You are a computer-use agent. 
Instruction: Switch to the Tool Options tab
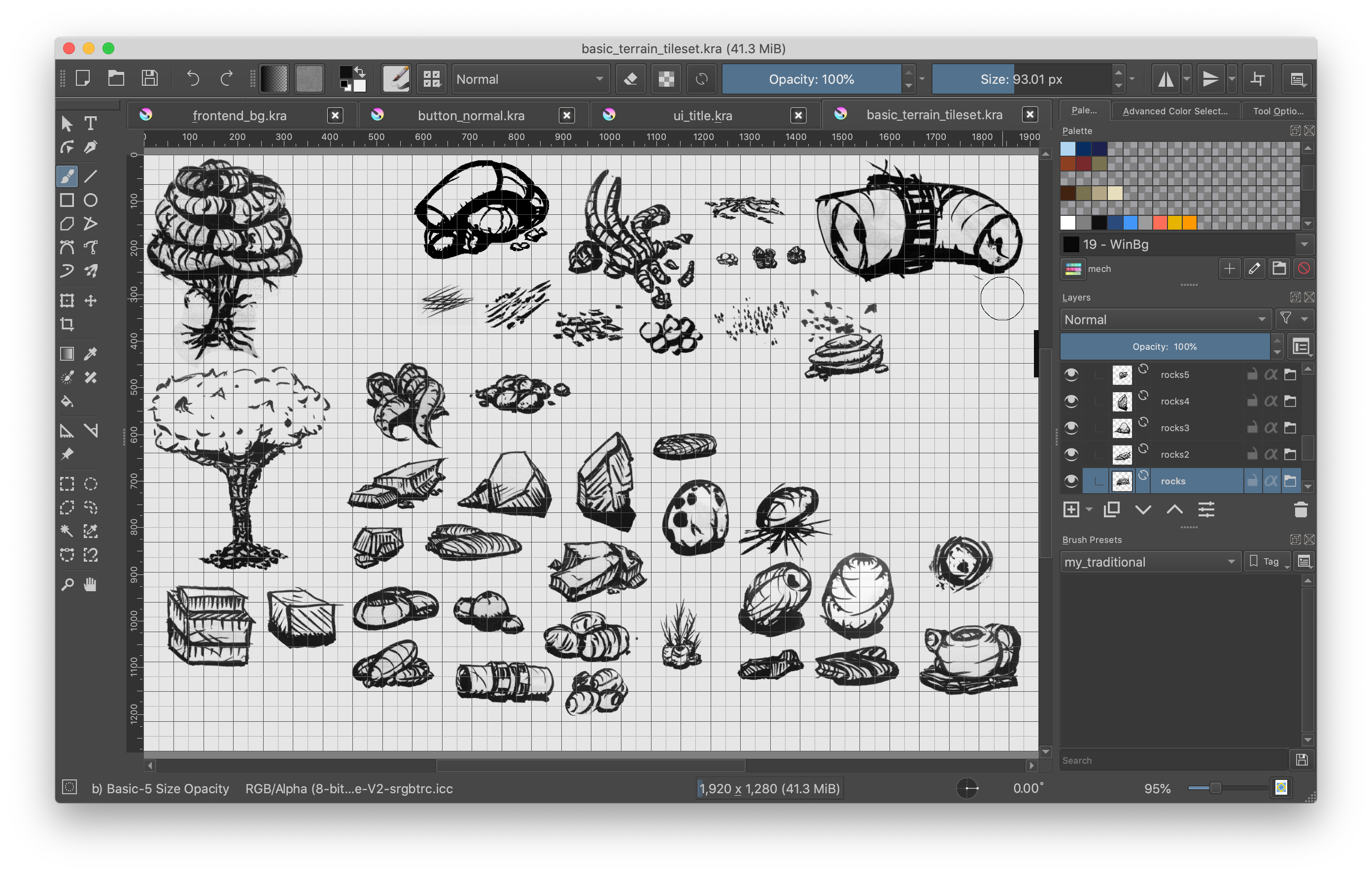[1276, 112]
